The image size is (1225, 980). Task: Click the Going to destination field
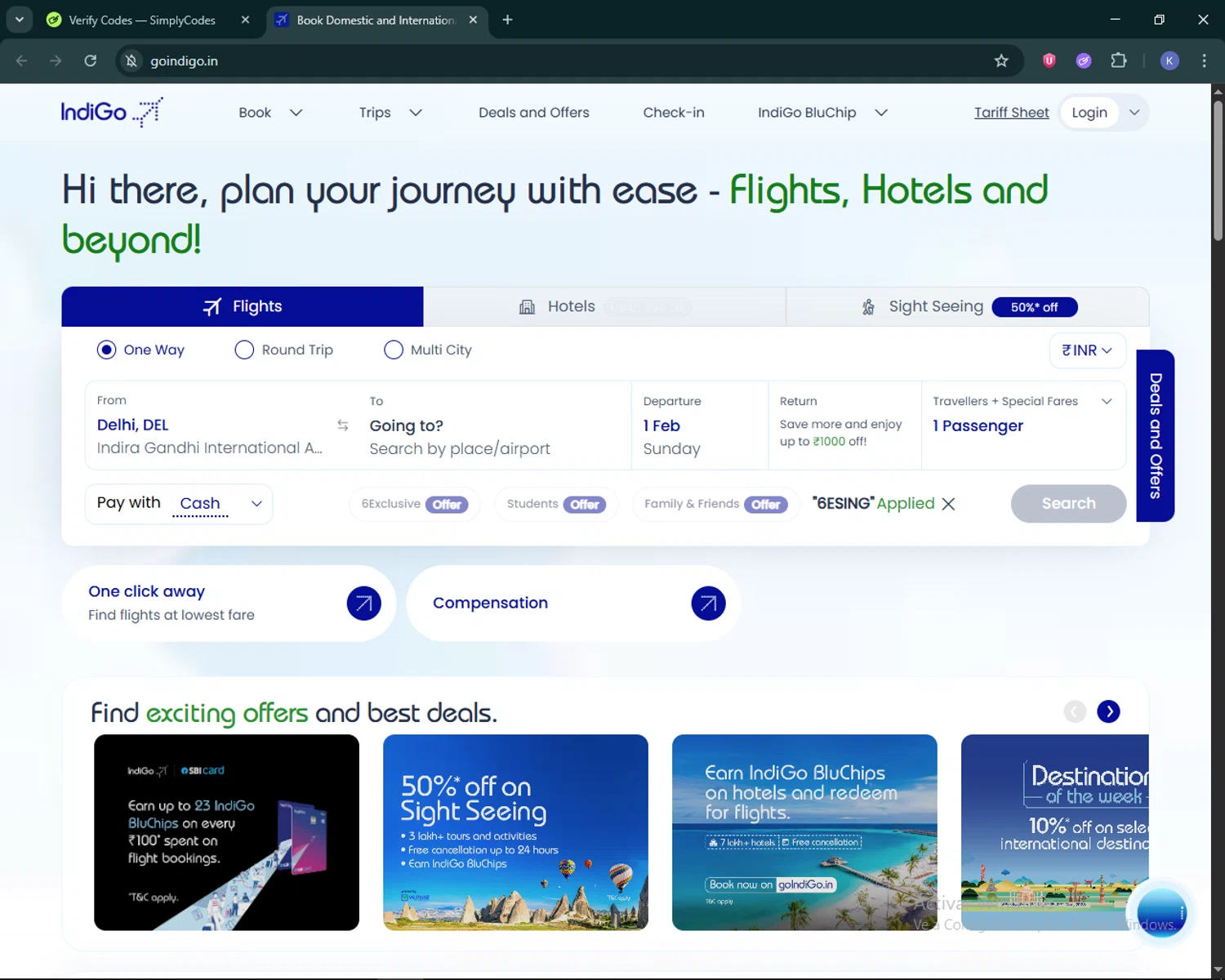pos(495,425)
